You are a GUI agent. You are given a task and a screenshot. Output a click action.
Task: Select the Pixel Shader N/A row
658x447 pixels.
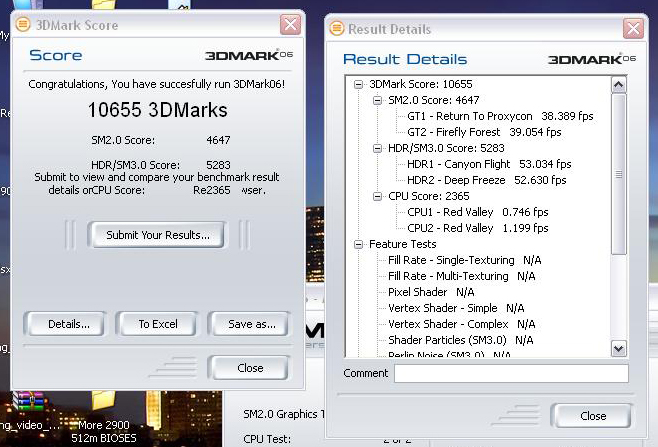pos(431,292)
